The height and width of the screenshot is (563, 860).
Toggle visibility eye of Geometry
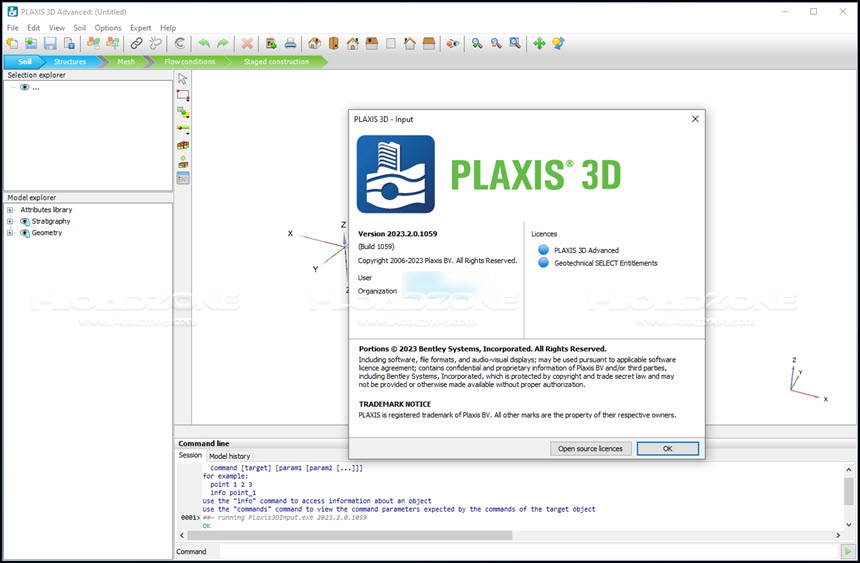click(25, 233)
